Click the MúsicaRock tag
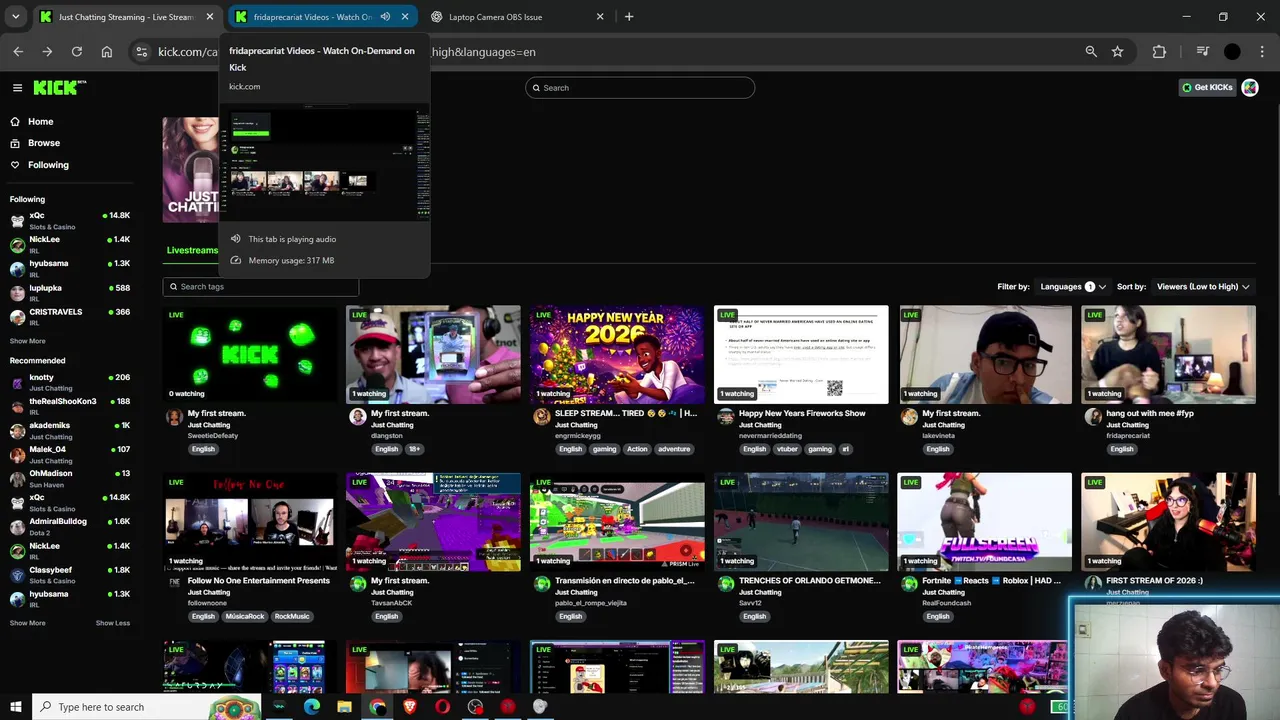The image size is (1280, 720). click(246, 617)
